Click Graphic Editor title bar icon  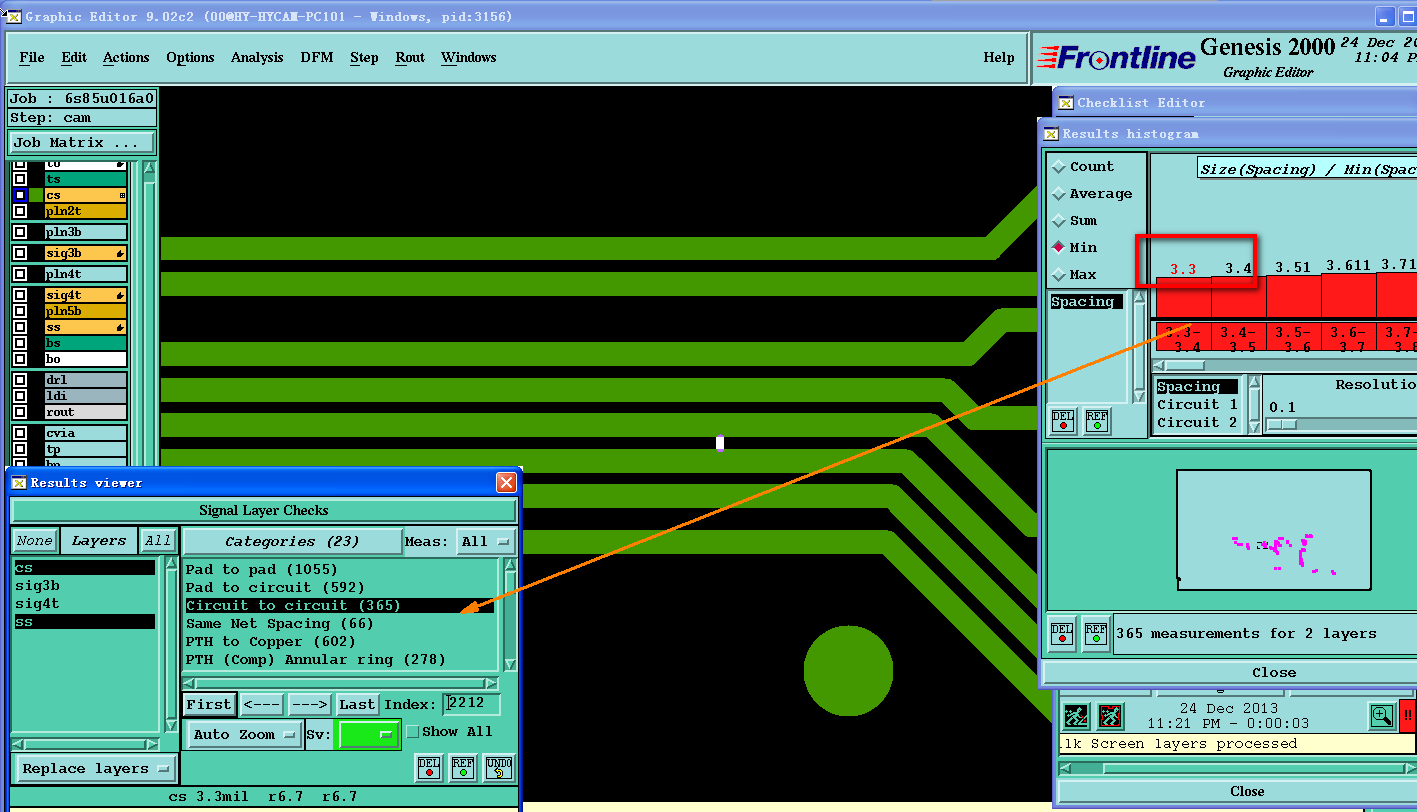pos(14,16)
